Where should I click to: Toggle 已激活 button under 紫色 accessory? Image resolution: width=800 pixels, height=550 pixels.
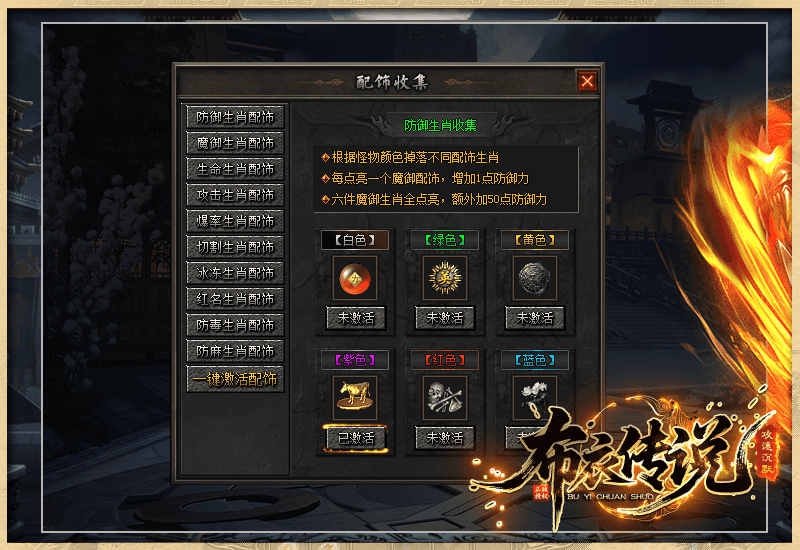point(355,438)
